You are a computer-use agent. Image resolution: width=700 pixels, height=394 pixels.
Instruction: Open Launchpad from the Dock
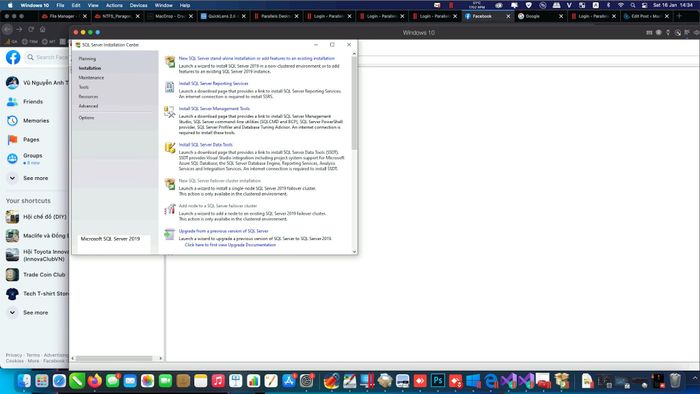click(x=42, y=381)
